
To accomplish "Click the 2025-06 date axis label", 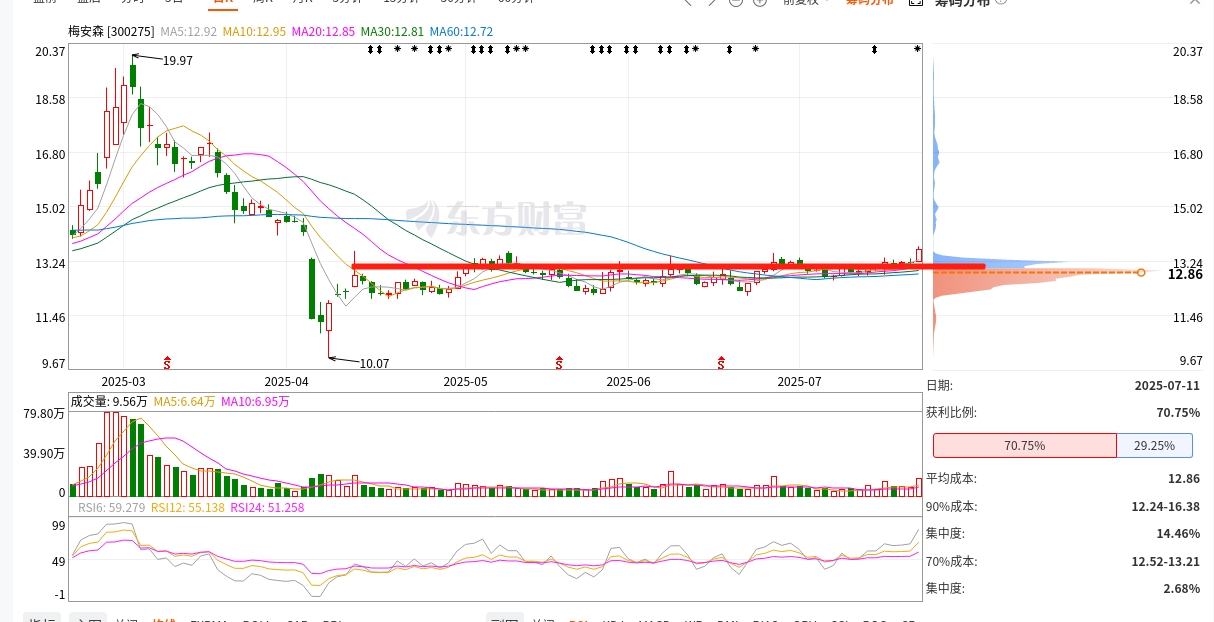I will tap(629, 382).
